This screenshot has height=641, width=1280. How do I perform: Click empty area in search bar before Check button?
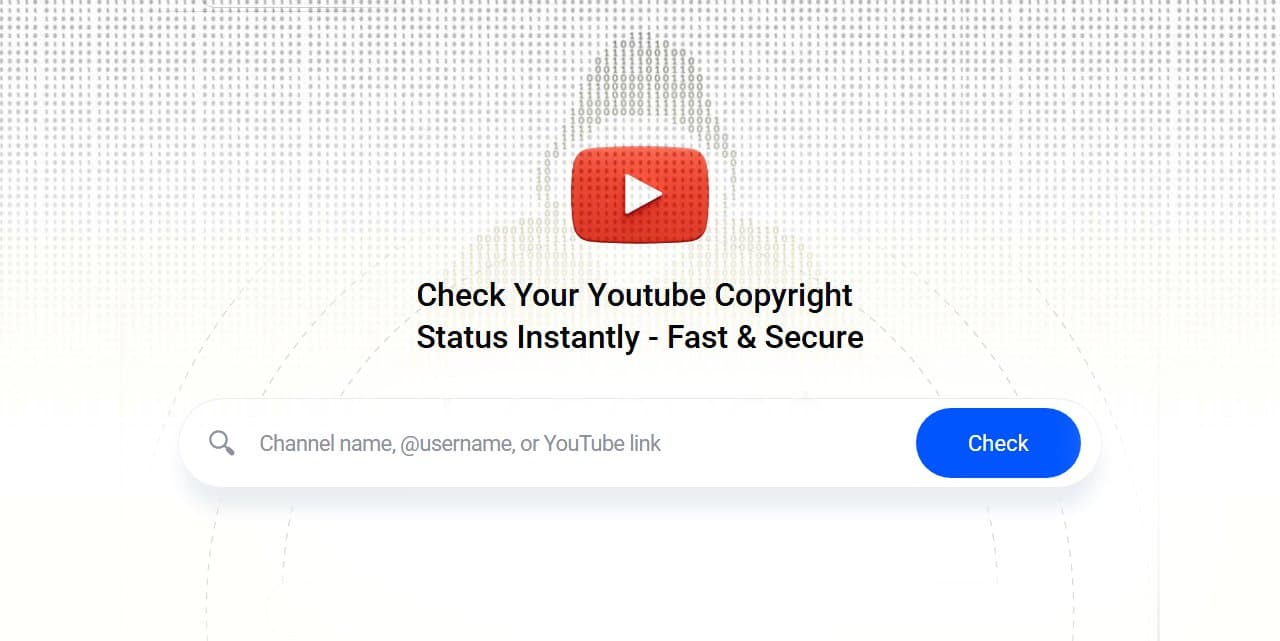click(790, 443)
